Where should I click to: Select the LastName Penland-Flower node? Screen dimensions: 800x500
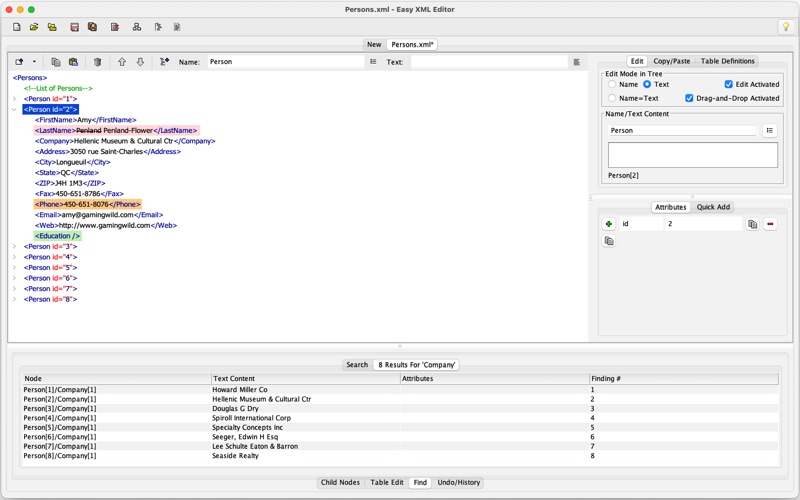pos(116,131)
